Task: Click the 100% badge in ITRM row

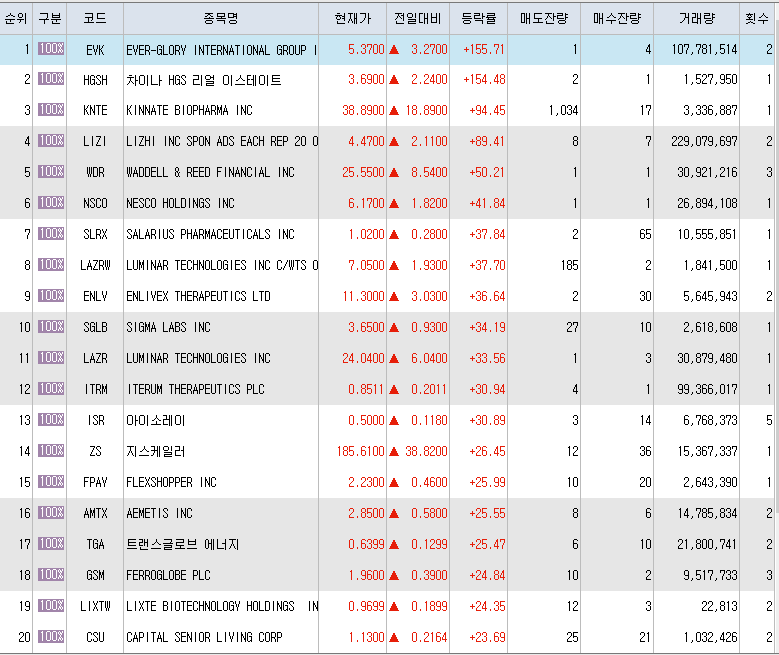Action: (x=51, y=388)
